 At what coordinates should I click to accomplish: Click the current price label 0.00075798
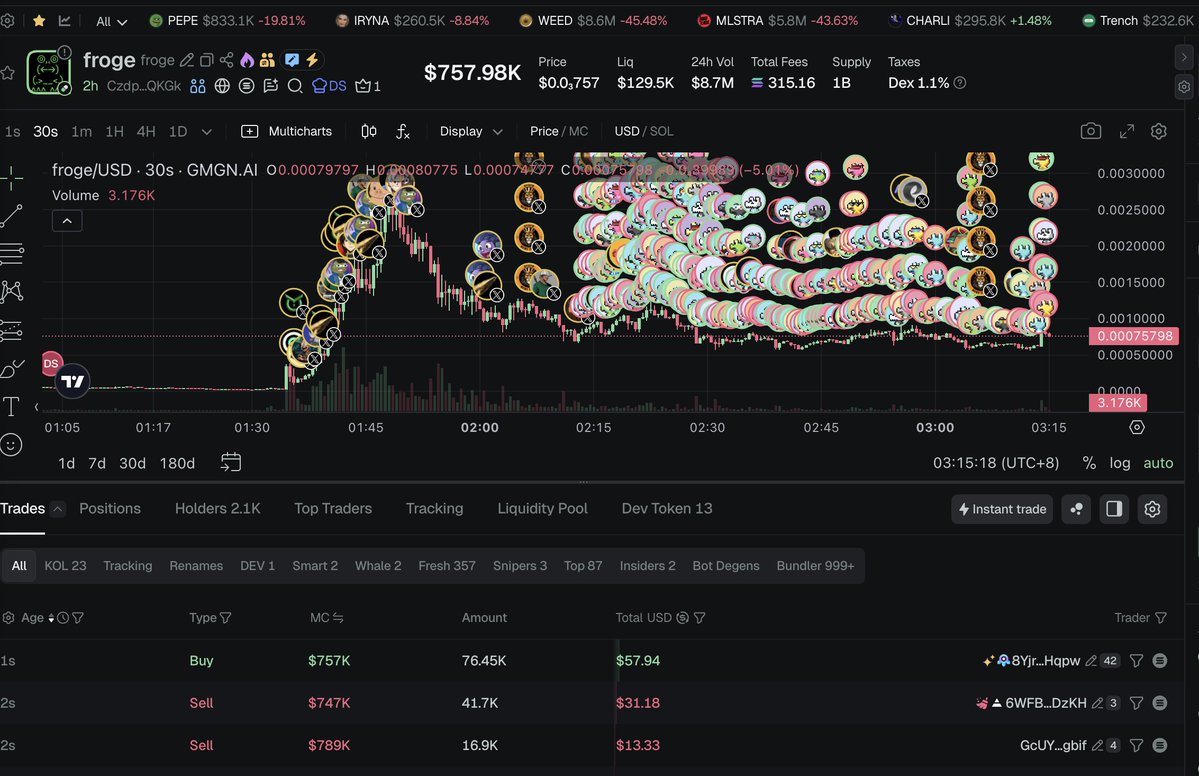pos(1134,336)
